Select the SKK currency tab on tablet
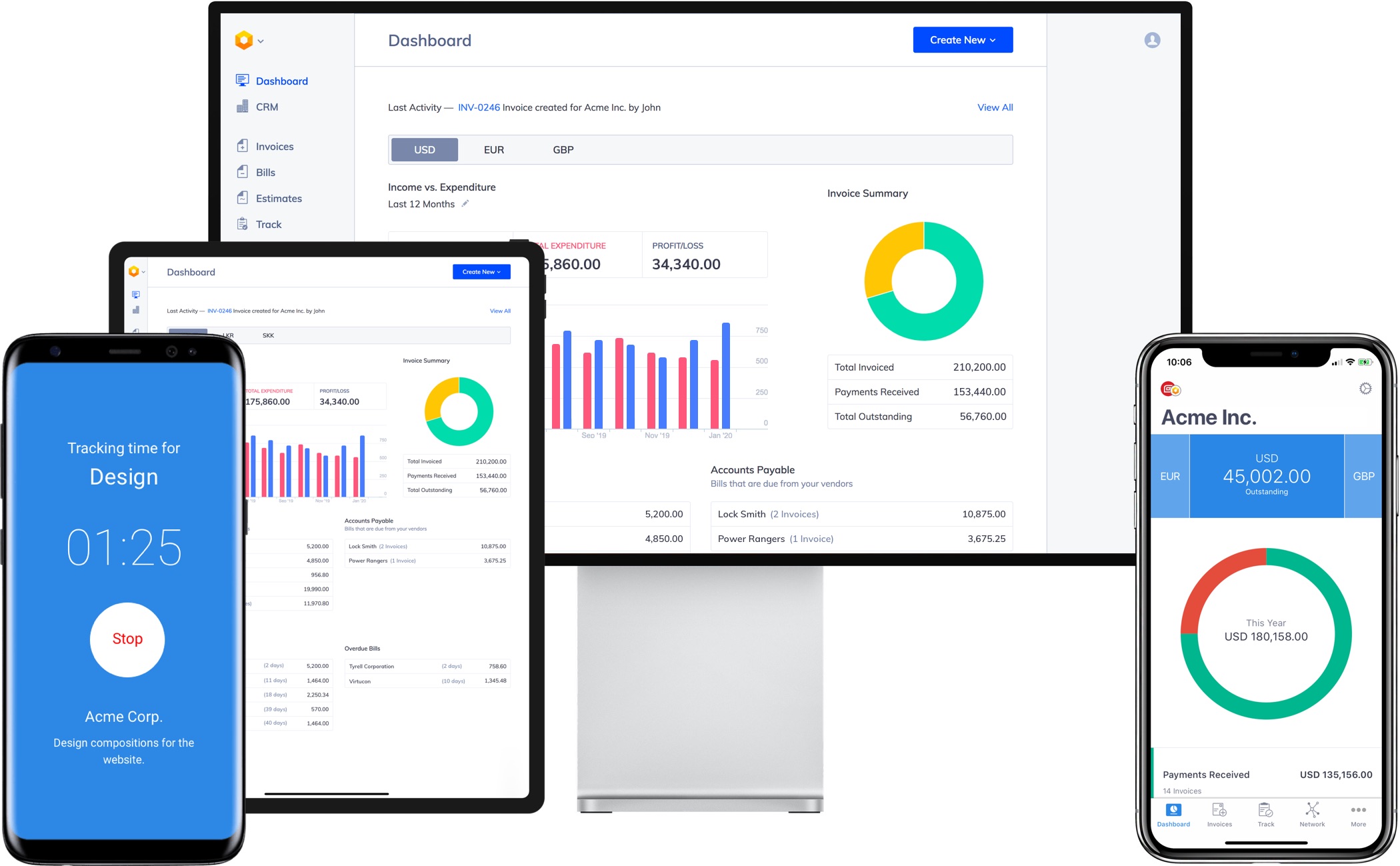 pos(268,335)
